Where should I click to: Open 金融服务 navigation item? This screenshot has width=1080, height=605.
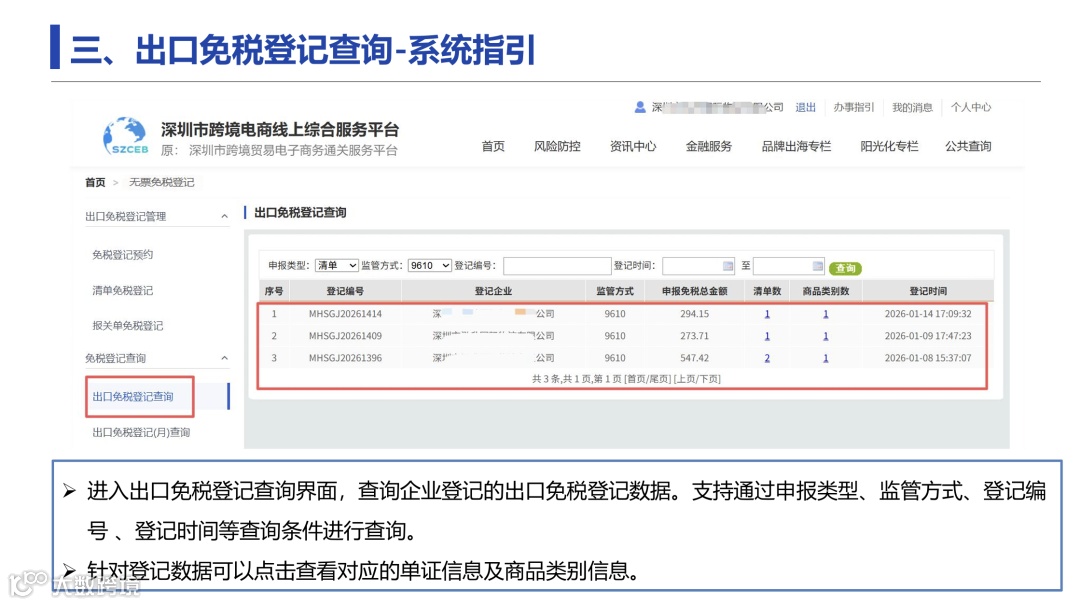coord(709,146)
